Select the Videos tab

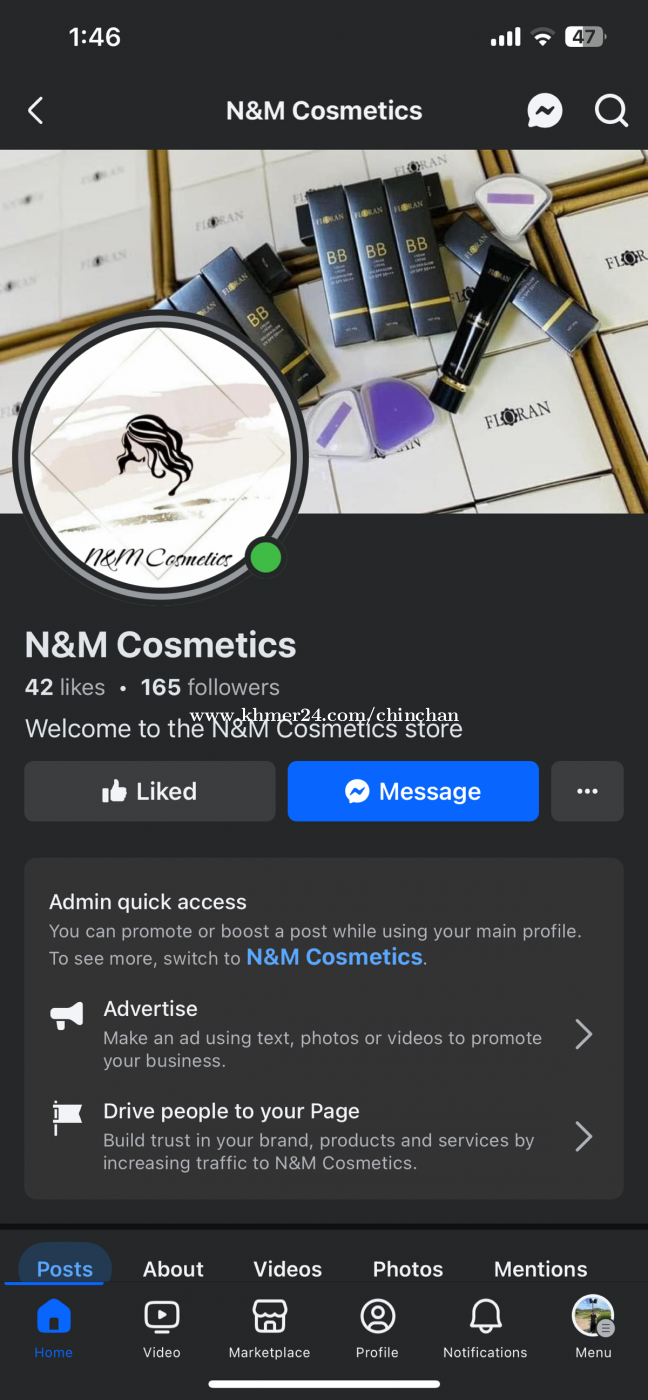click(x=288, y=1269)
